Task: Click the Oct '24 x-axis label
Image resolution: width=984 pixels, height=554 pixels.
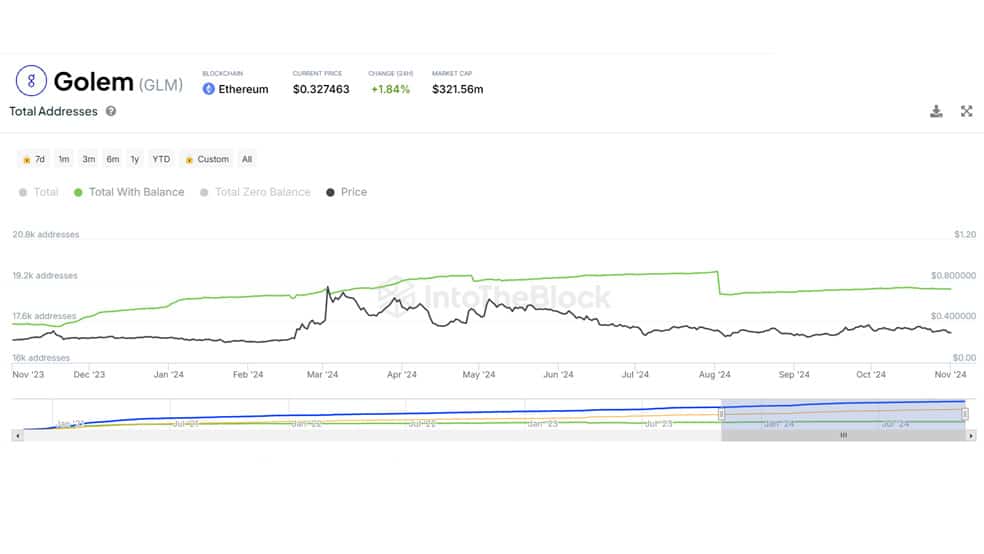Action: [871, 375]
